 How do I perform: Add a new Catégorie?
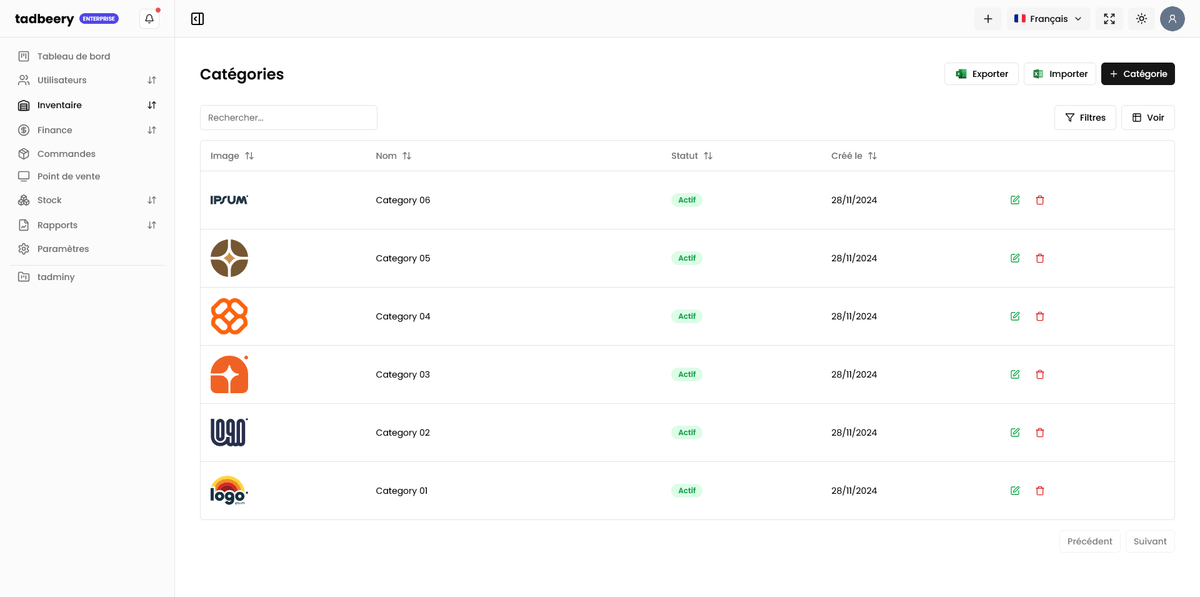(1137, 74)
